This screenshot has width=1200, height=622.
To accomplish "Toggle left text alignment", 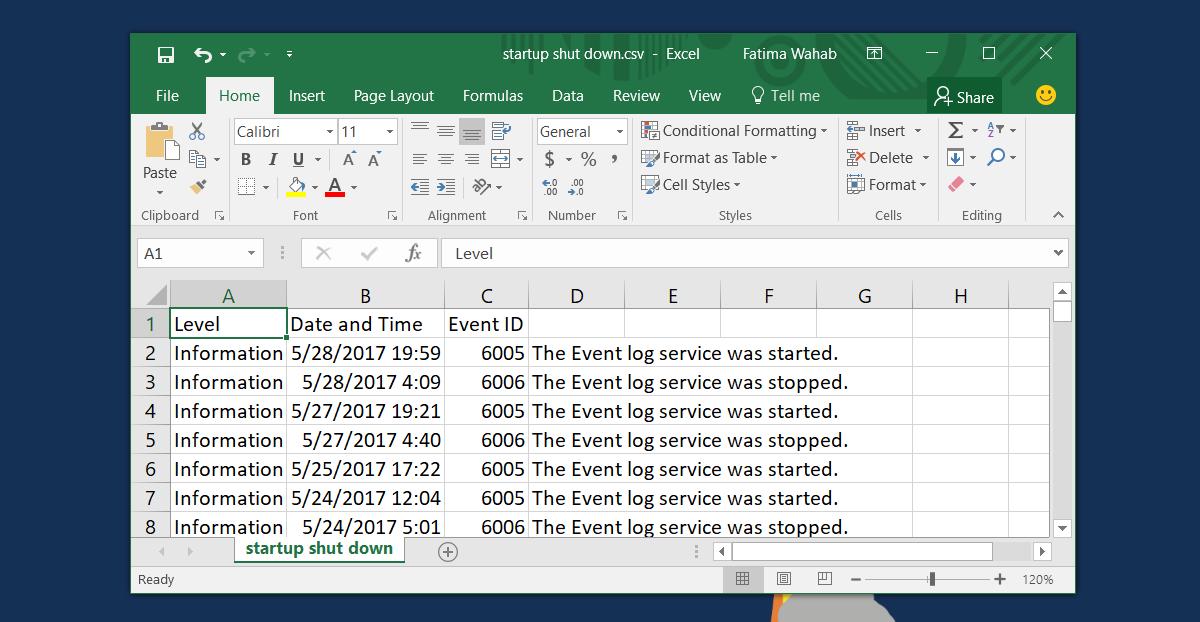I will click(420, 159).
